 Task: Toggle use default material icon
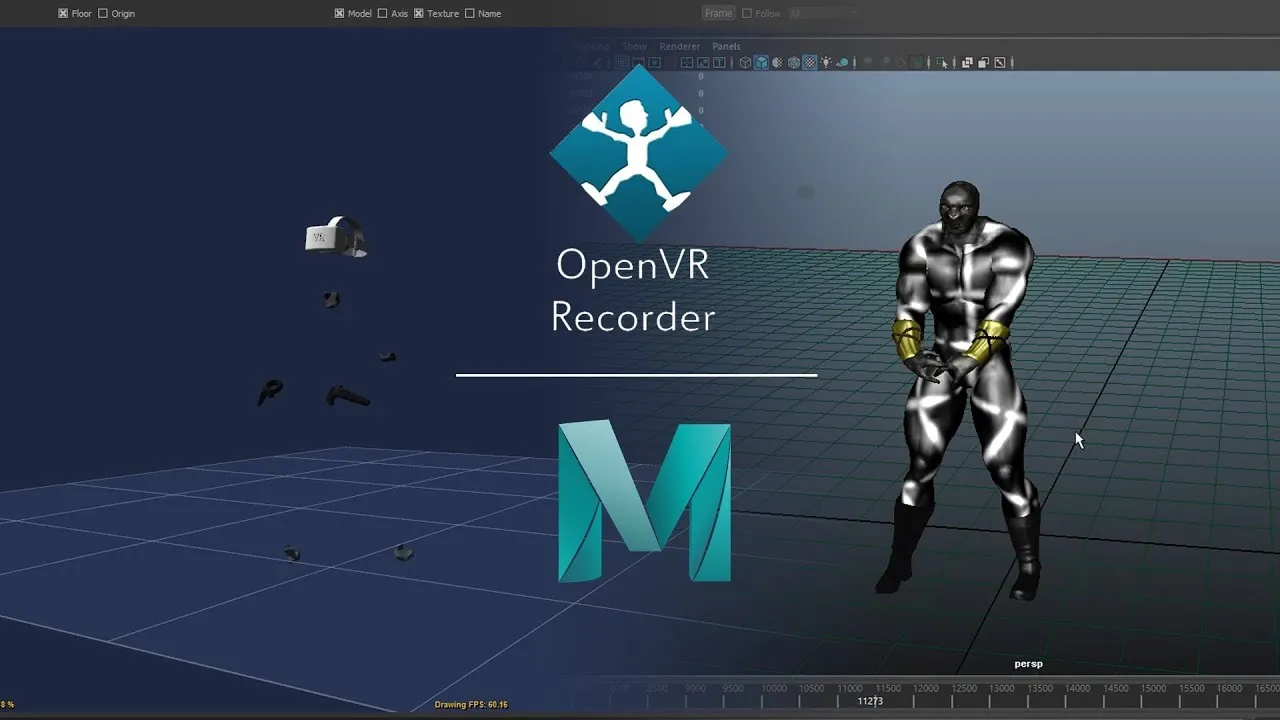tap(777, 62)
